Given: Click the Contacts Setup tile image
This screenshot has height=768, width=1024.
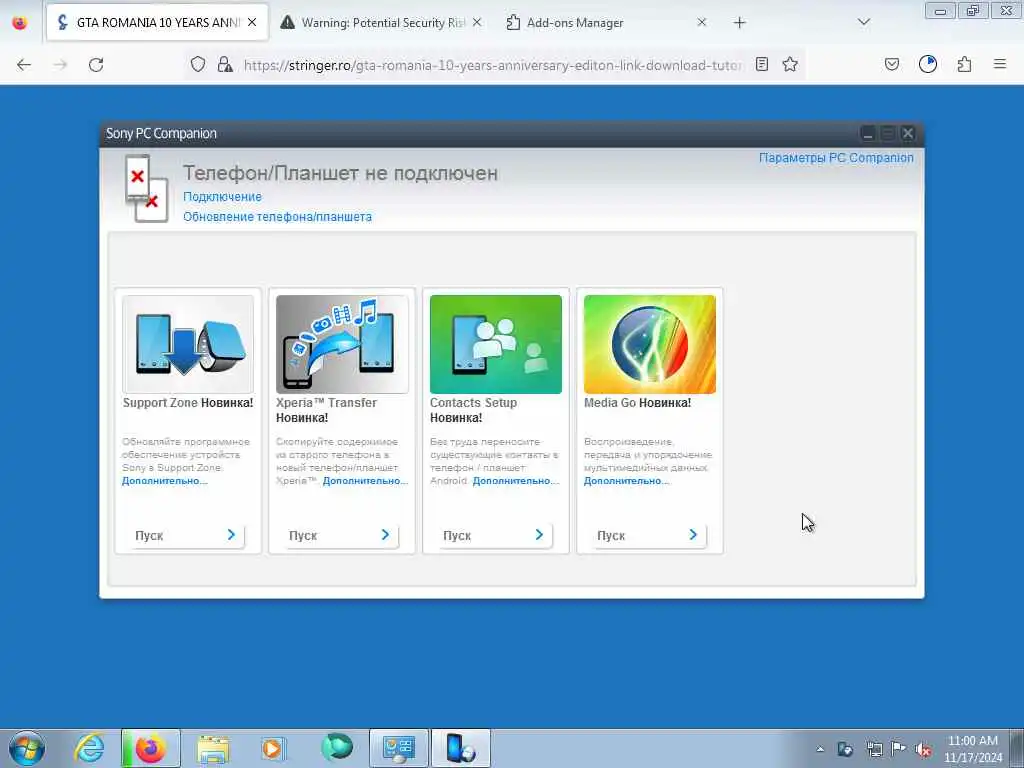Looking at the screenshot, I should pos(496,344).
